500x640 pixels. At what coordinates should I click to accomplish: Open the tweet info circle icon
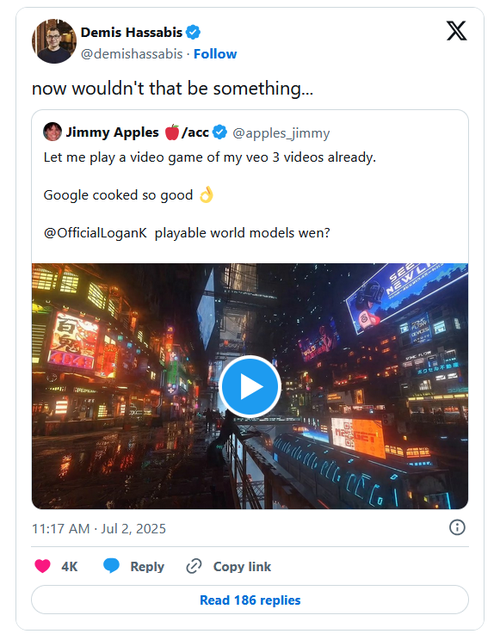[457, 527]
